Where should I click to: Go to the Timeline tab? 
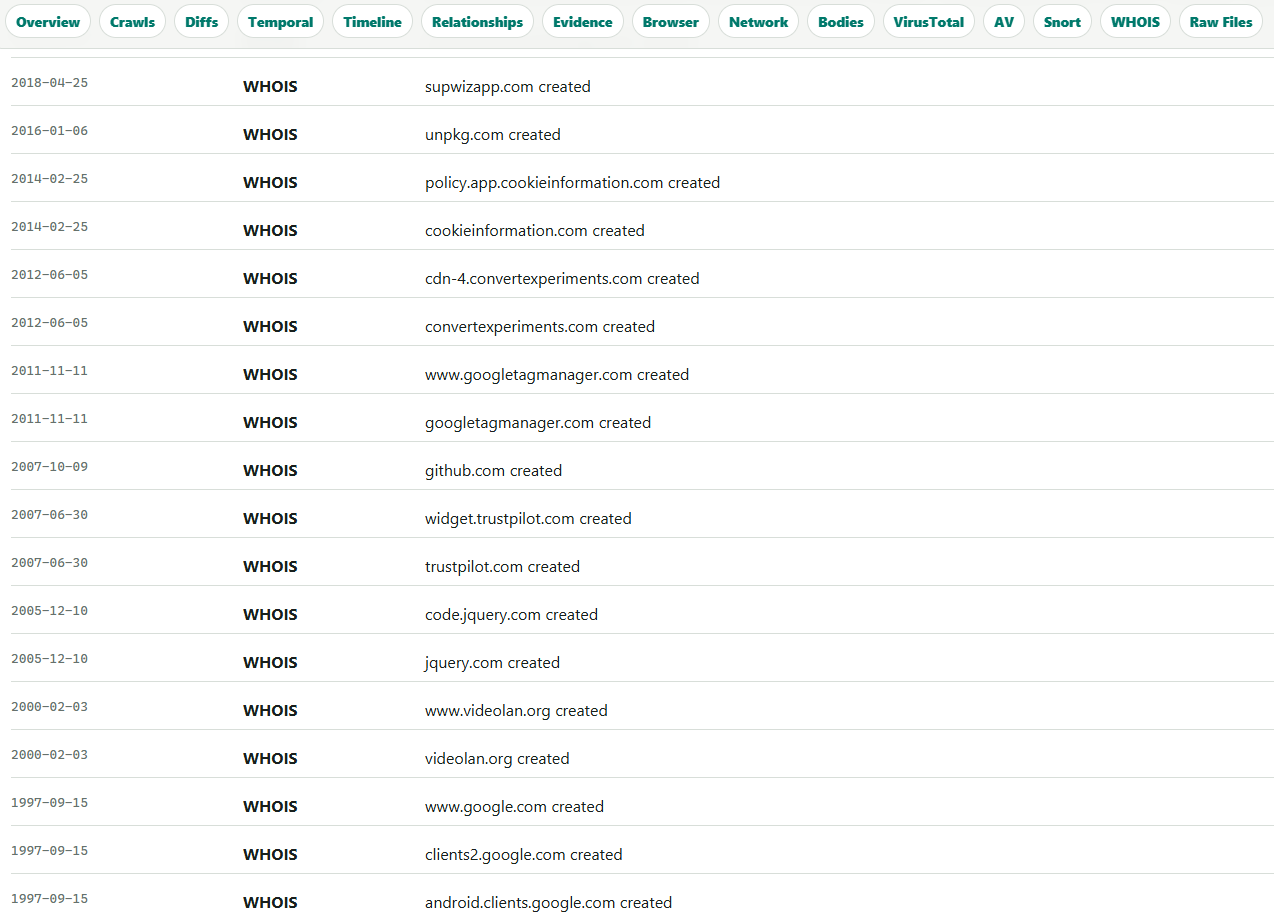(372, 22)
